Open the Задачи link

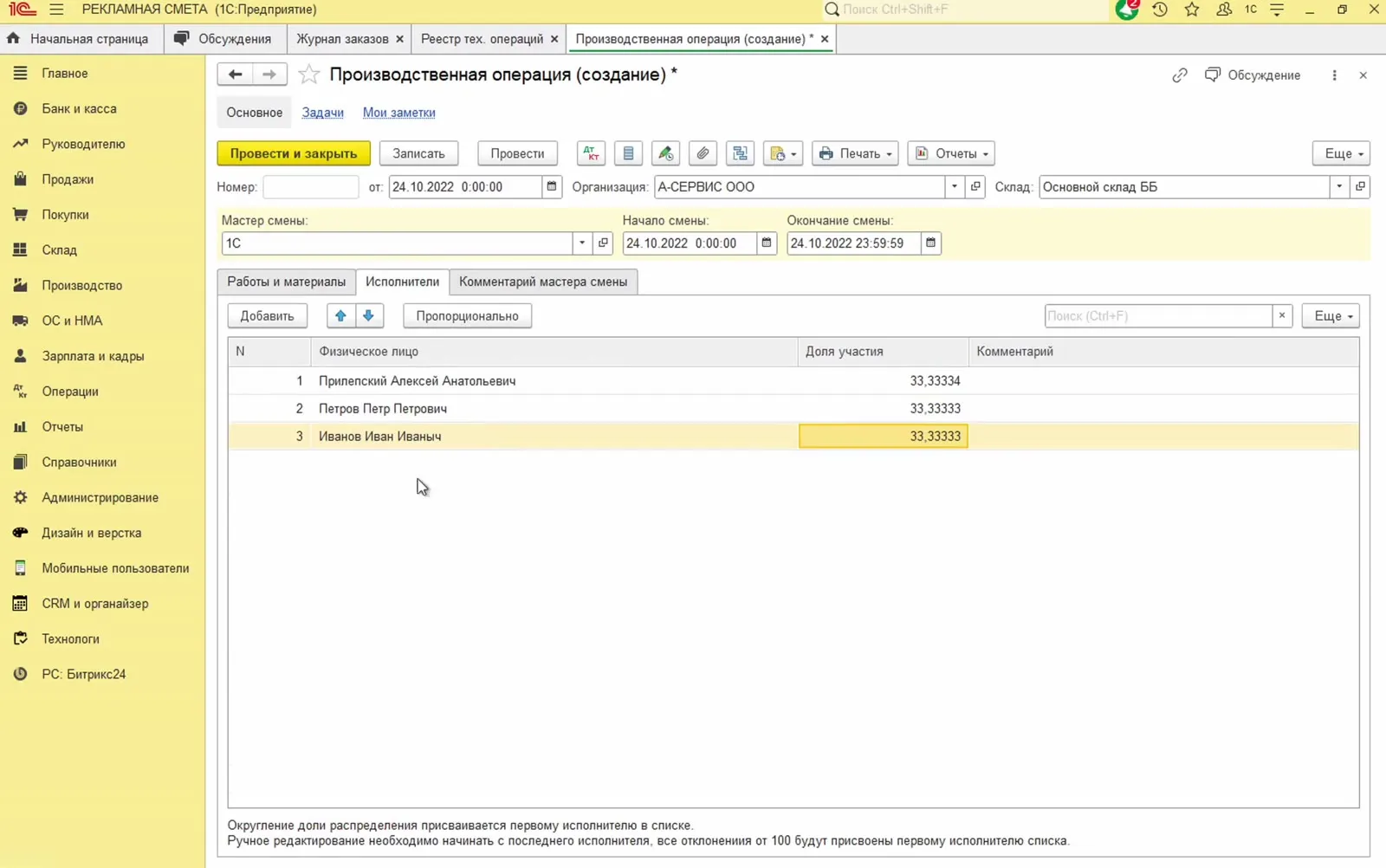point(322,113)
